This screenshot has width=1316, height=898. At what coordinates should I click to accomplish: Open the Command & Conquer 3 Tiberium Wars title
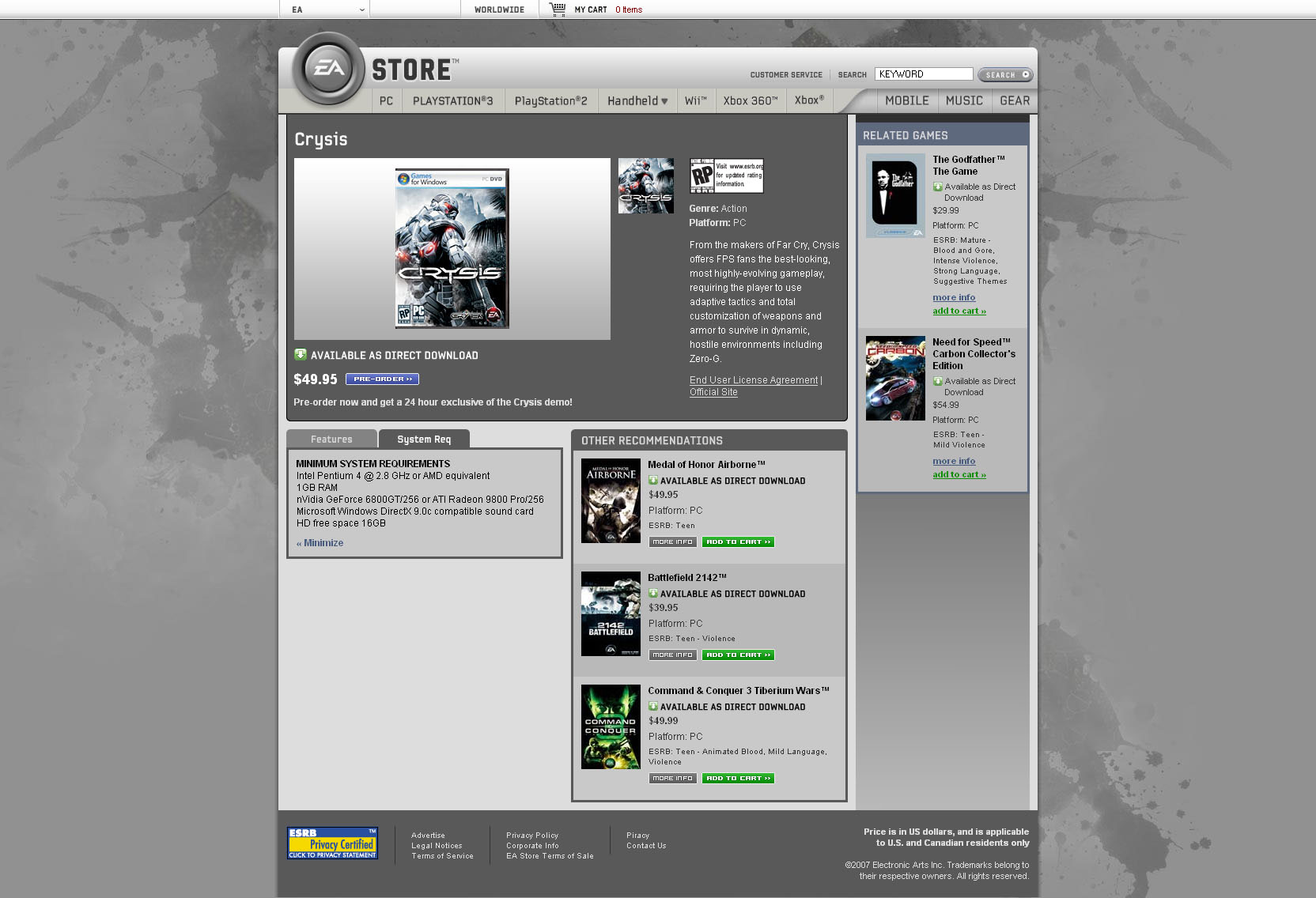click(739, 691)
